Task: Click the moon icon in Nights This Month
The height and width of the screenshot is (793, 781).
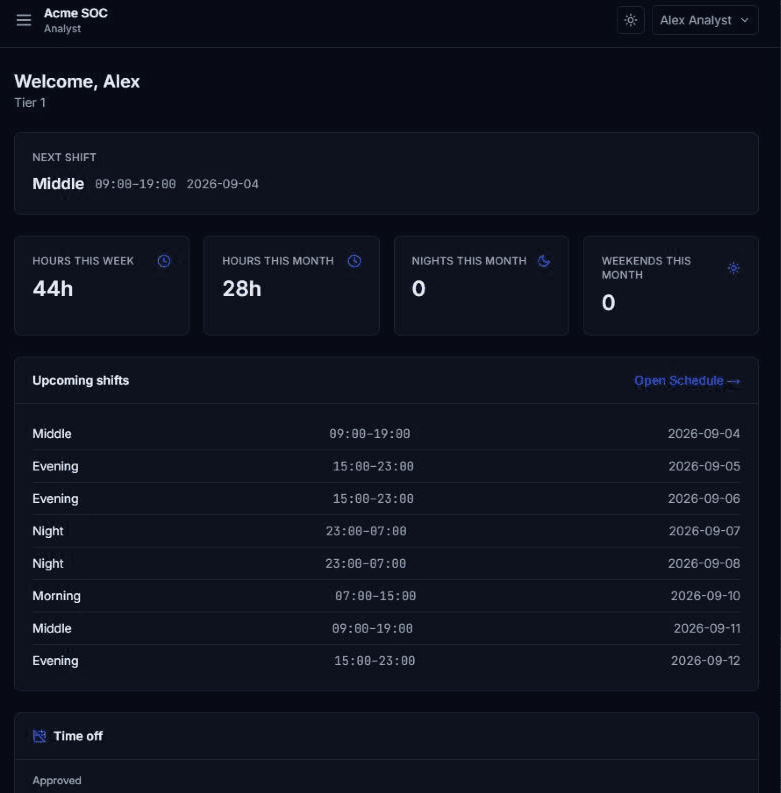Action: pos(544,261)
